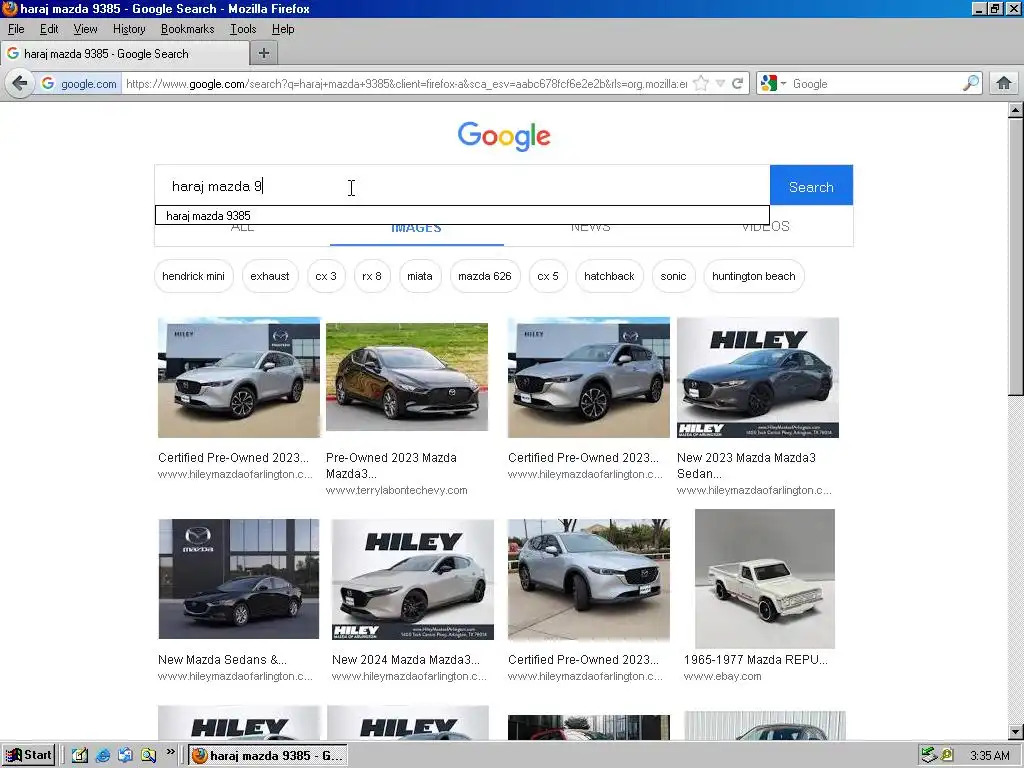Focus the Google query input field
The image size is (1024, 768).
point(462,186)
